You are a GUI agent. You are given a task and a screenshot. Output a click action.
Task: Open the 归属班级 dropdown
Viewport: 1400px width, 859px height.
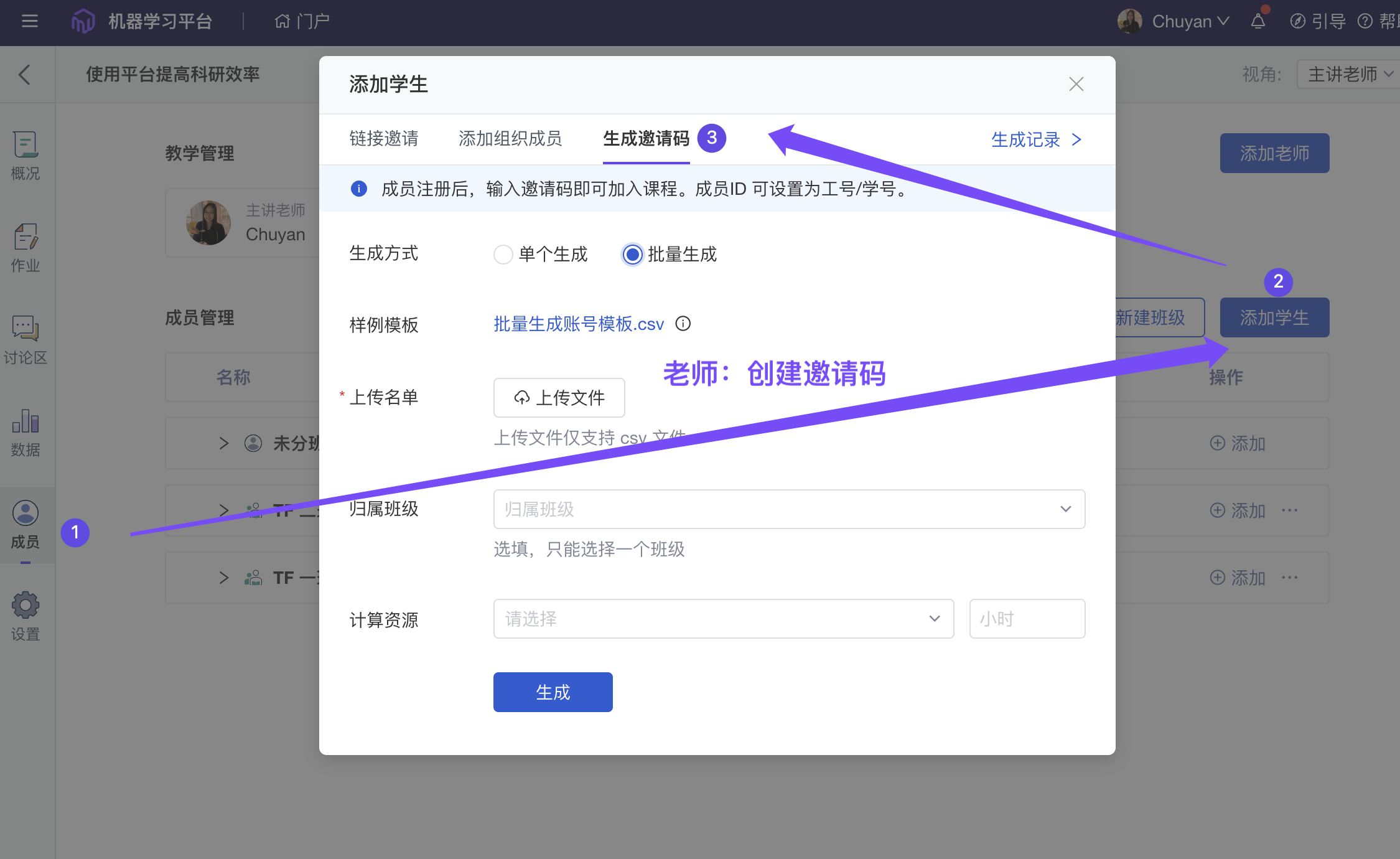788,509
